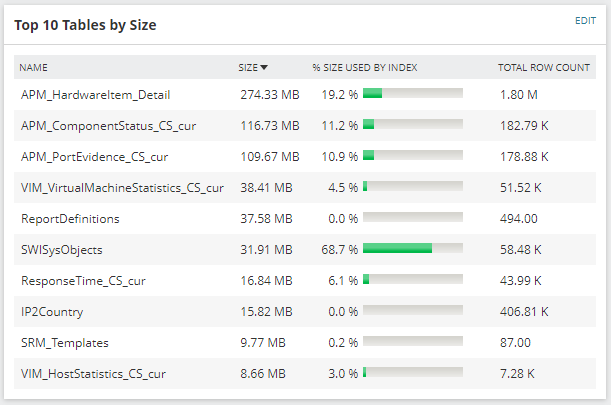Open VIM_VirtualMachineStatistics_CS_cur row
Image resolution: width=611 pixels, height=405 pixels.
coord(122,188)
